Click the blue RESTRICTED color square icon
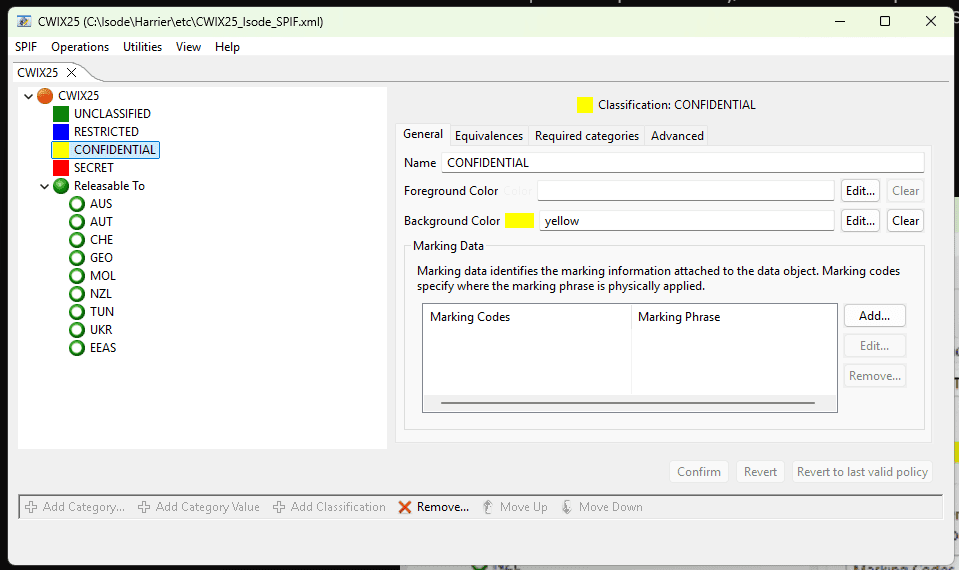The width and height of the screenshot is (959, 570). pos(61,131)
